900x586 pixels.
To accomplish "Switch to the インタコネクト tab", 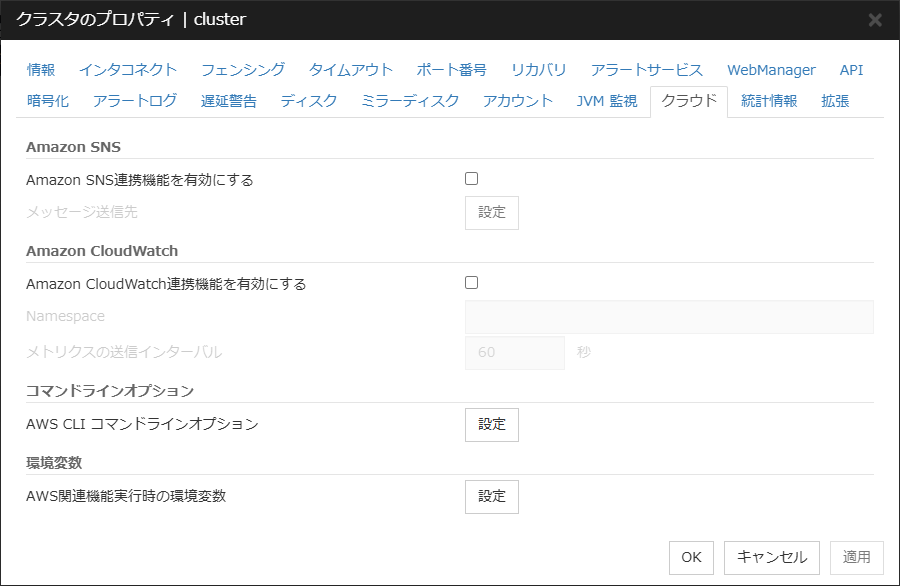I will [x=128, y=70].
